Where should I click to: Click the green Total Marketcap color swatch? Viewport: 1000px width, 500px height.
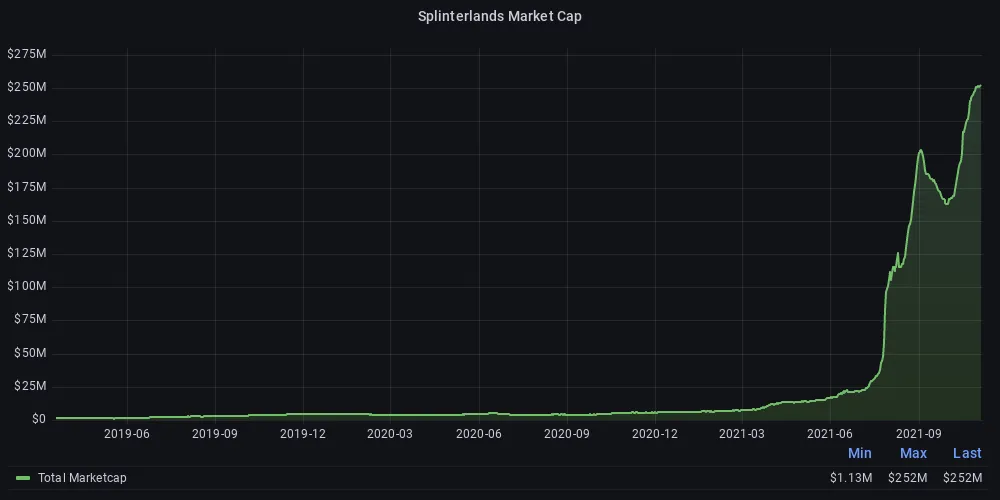23,478
